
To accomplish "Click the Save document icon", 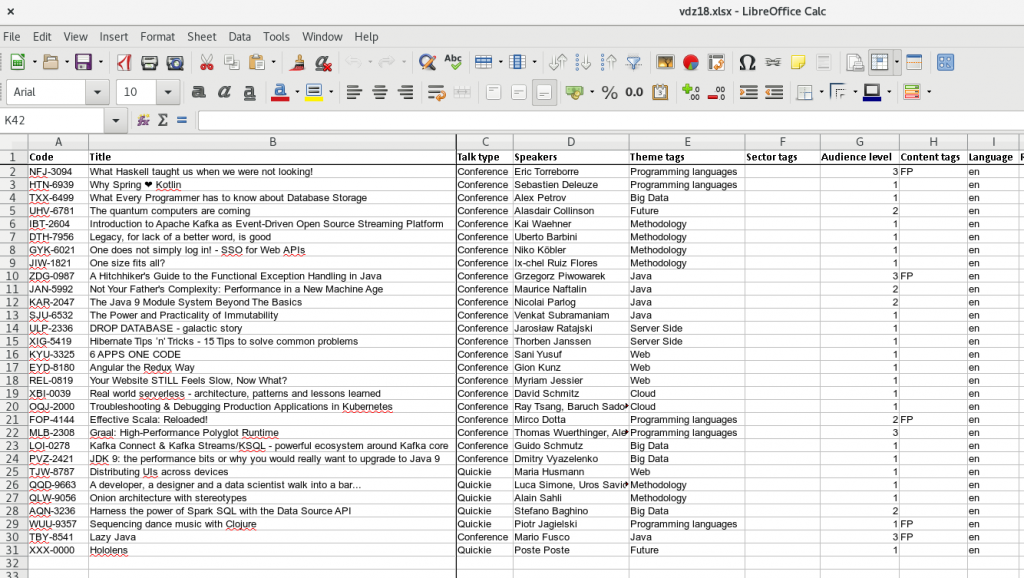I will (83, 62).
